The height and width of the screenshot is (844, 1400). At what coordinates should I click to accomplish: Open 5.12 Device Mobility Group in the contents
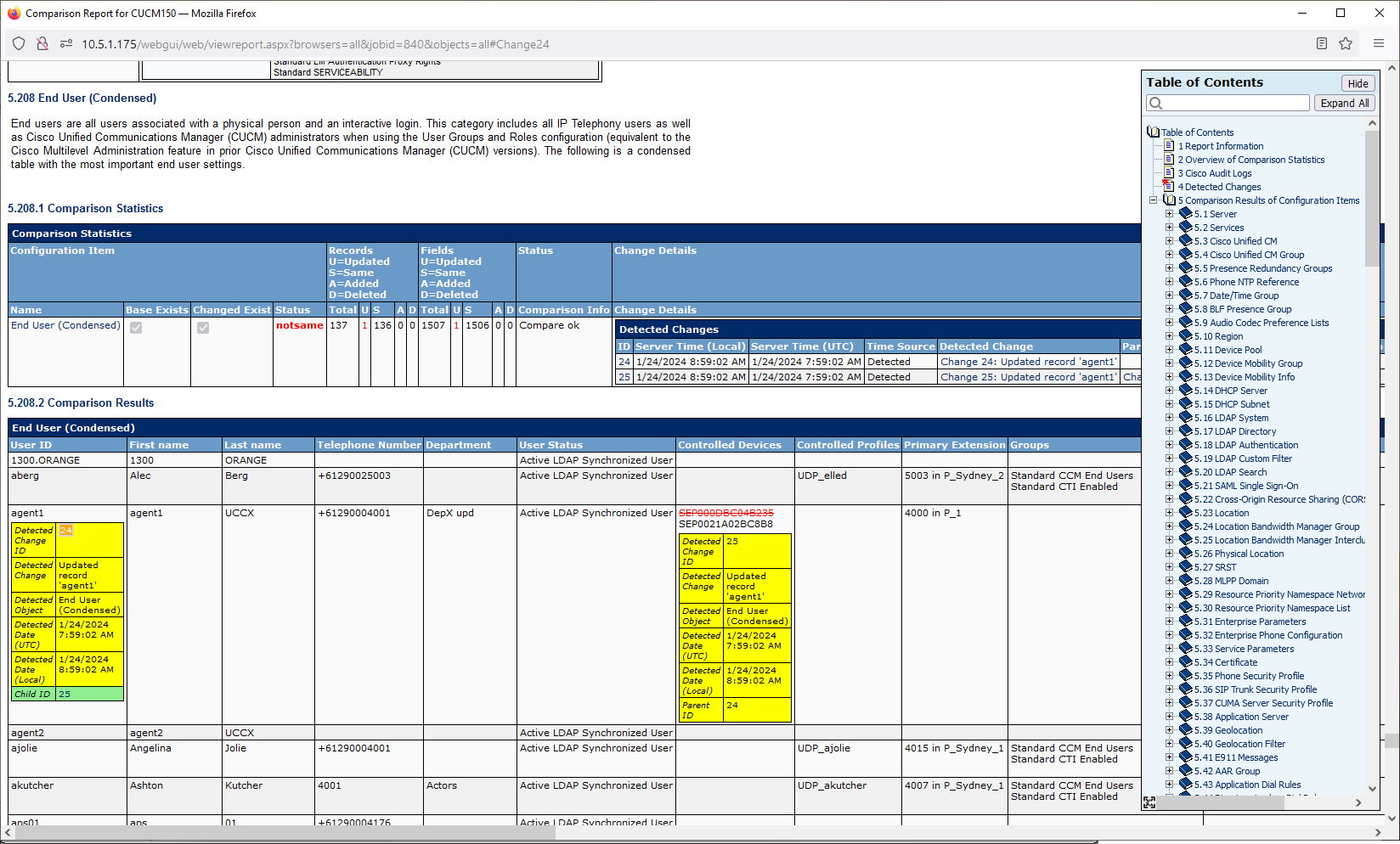[1248, 363]
